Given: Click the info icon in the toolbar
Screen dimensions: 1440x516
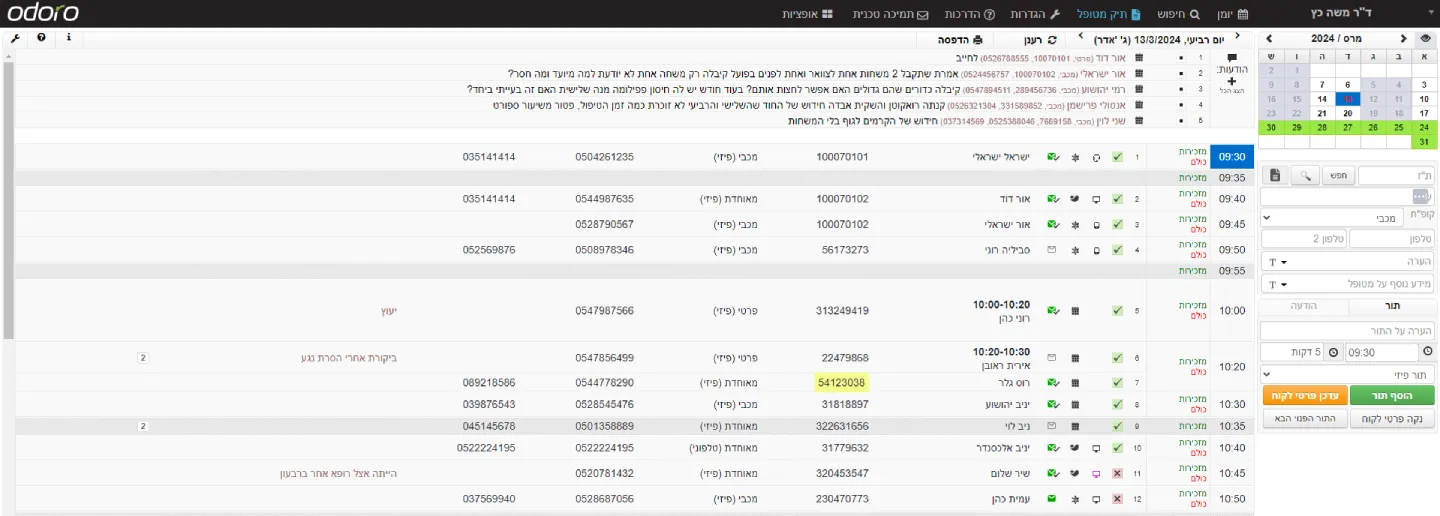Looking at the screenshot, I should point(68,38).
